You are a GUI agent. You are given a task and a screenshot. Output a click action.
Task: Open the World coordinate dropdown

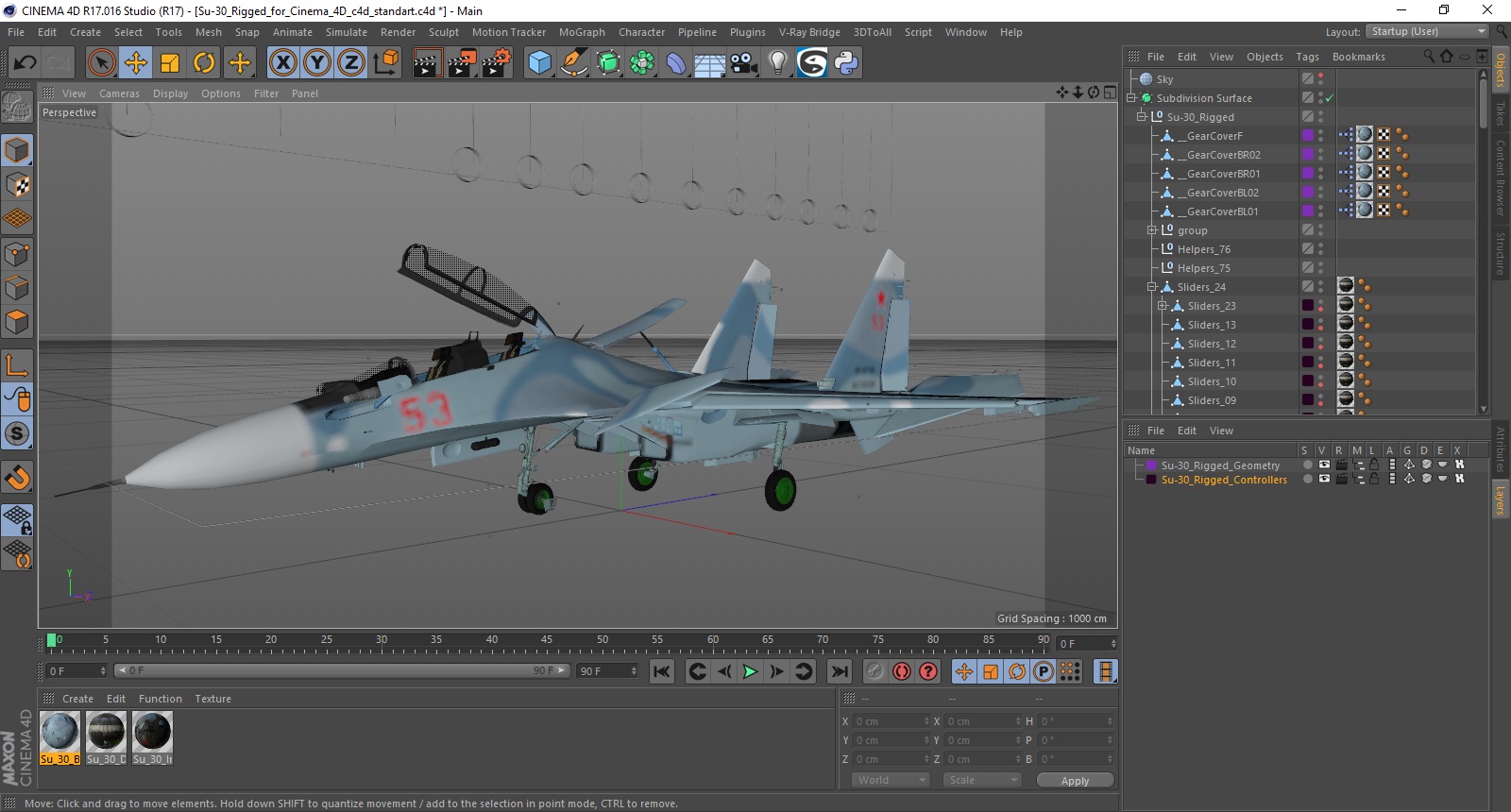(891, 780)
